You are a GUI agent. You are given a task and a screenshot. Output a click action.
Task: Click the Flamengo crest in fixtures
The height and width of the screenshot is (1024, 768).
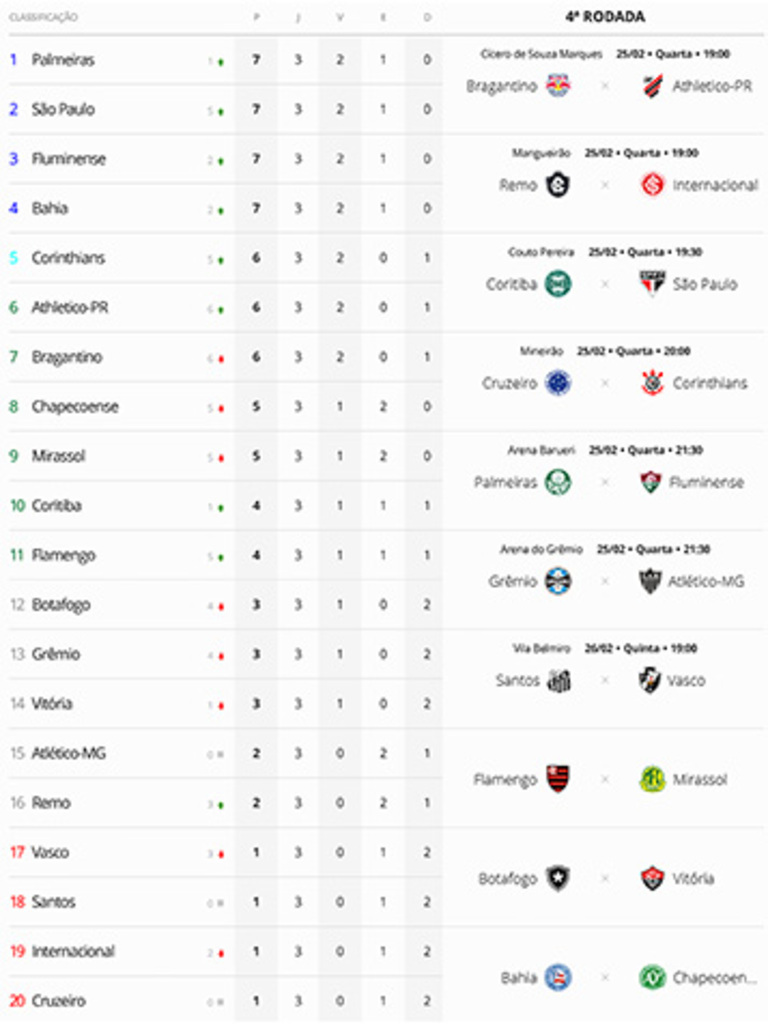(558, 779)
